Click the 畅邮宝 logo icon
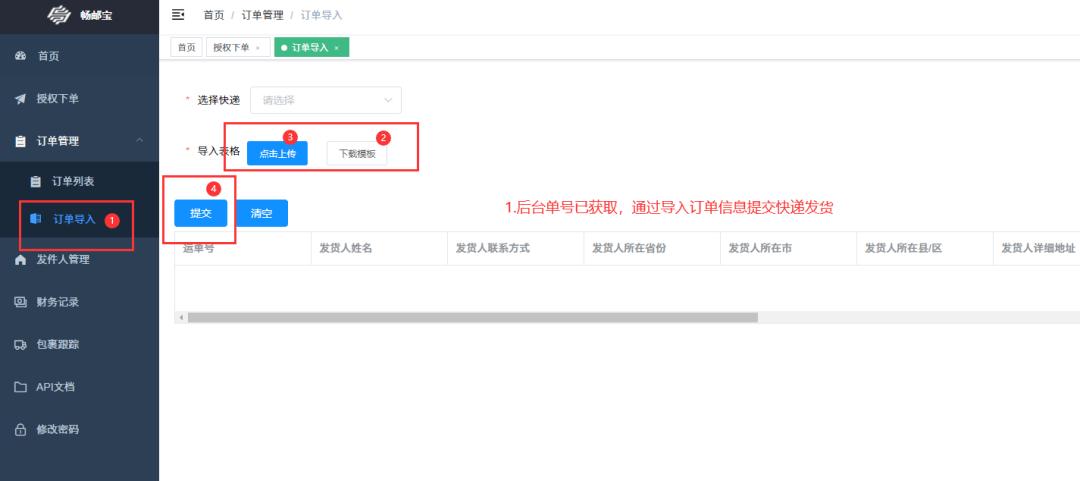The height and width of the screenshot is (481, 1080). [59, 14]
